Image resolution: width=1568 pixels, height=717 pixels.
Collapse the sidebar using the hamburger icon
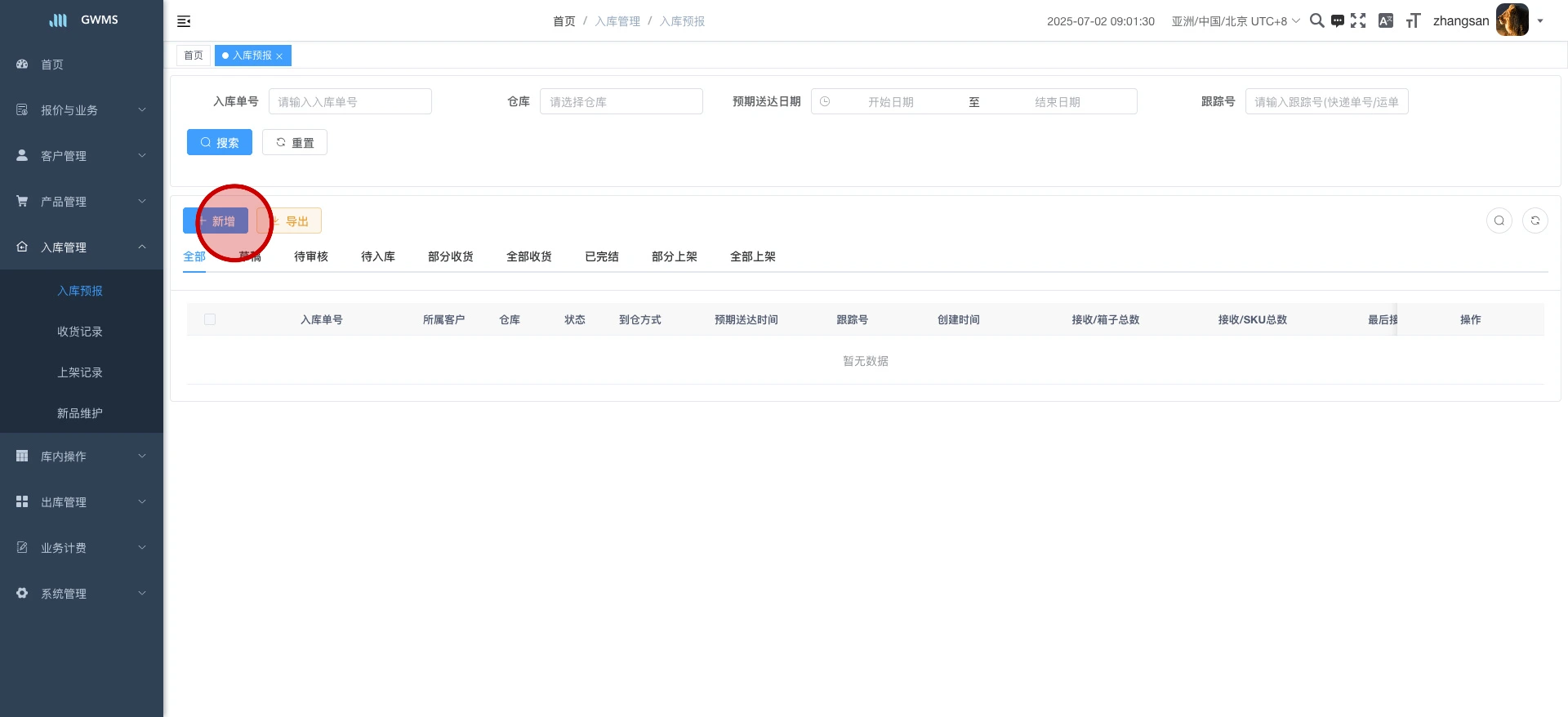tap(184, 21)
